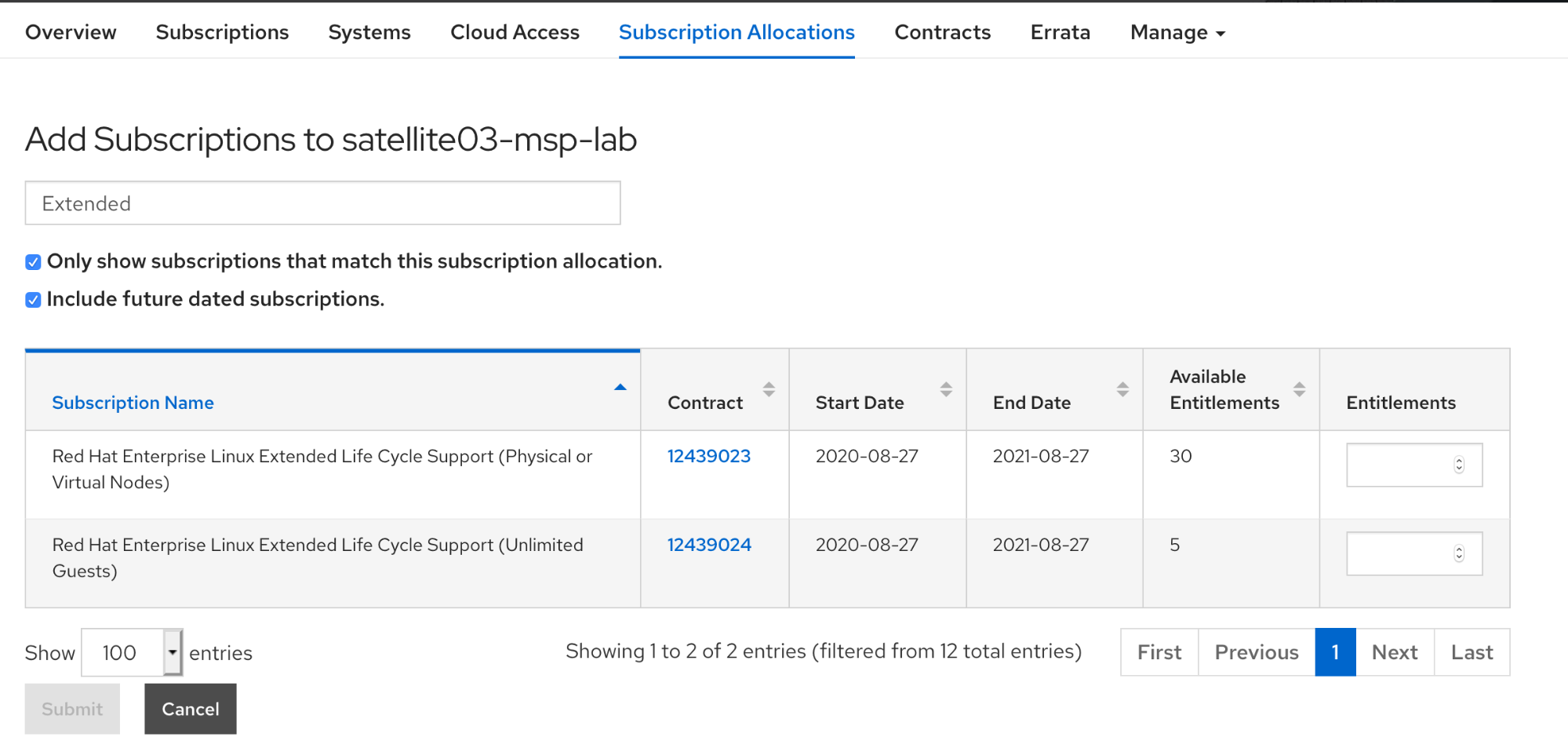
Task: Go to the Errata tab
Action: (x=1060, y=32)
